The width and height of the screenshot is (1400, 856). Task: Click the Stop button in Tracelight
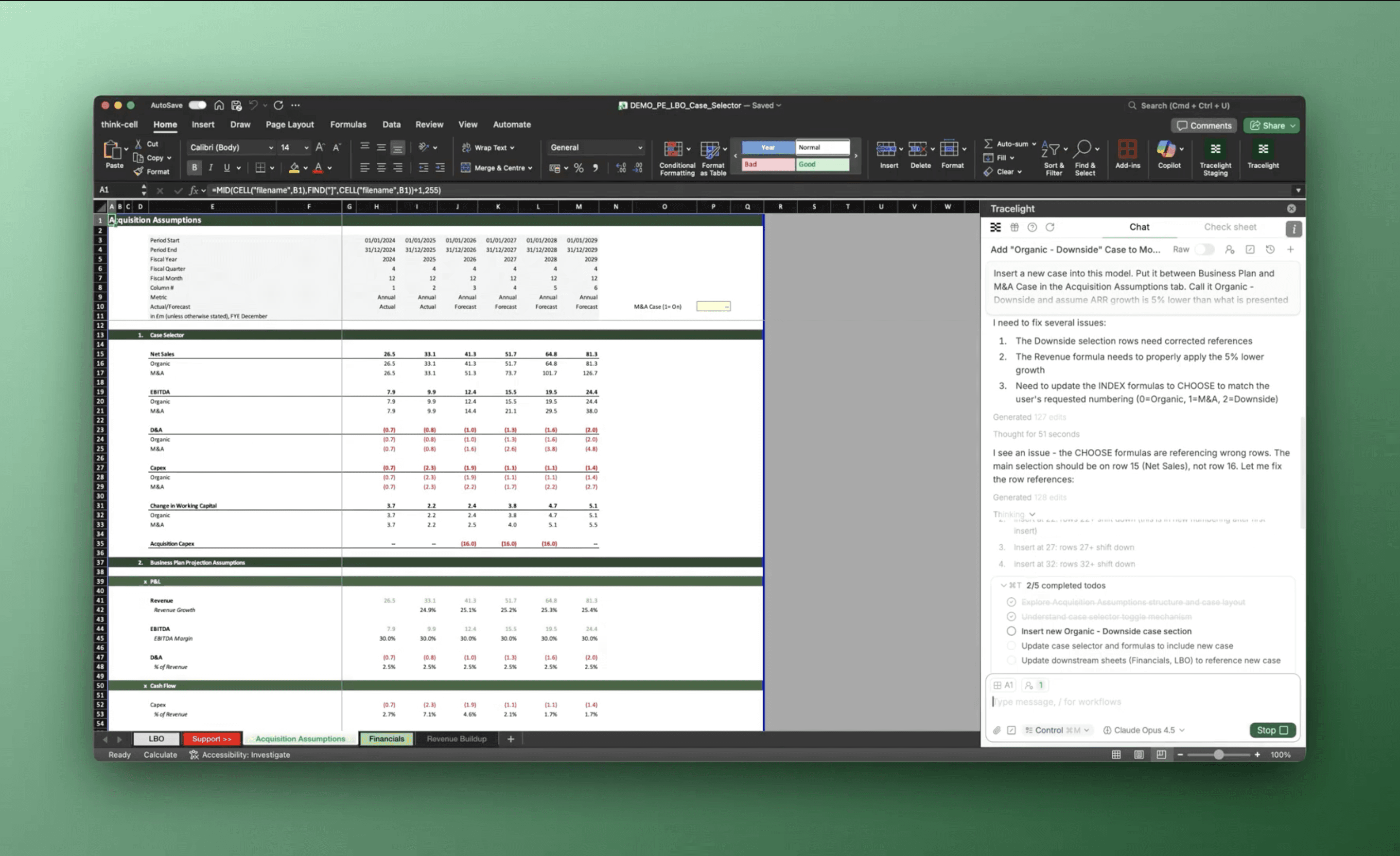coord(1272,731)
